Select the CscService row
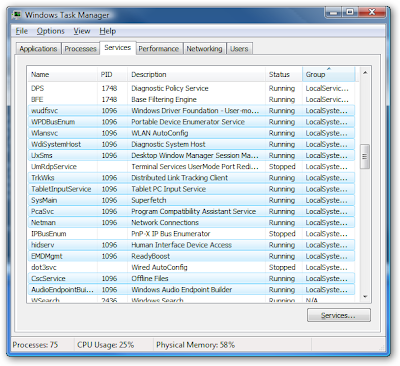 click(x=192, y=279)
